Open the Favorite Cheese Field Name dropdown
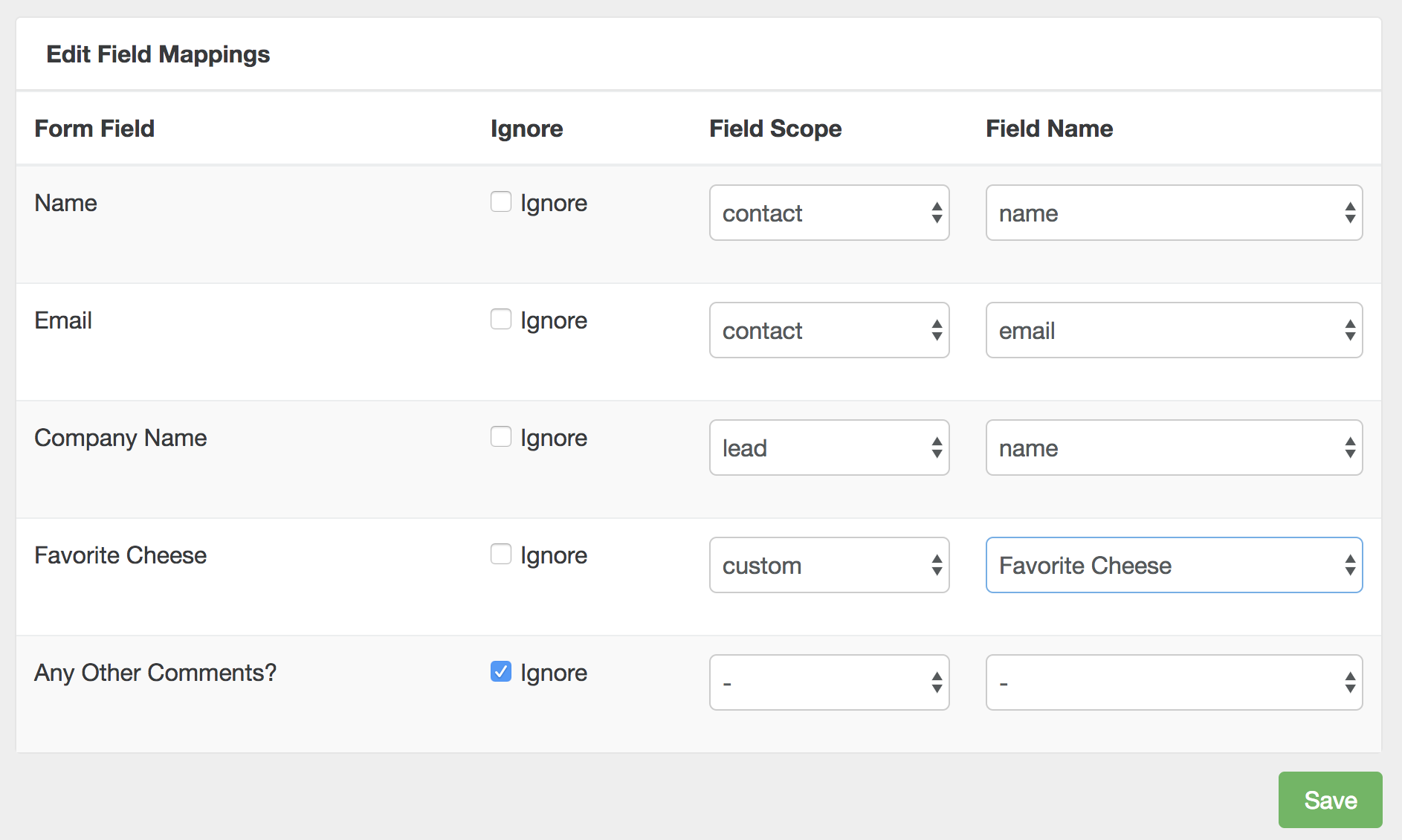Image resolution: width=1402 pixels, height=840 pixels. pos(1174,565)
